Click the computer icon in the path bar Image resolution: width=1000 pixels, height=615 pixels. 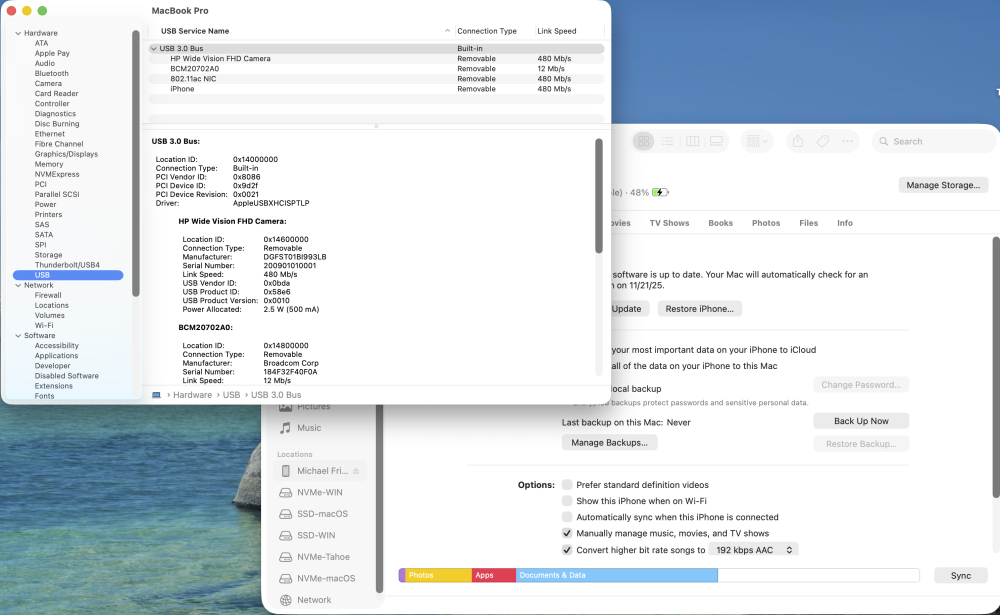156,395
